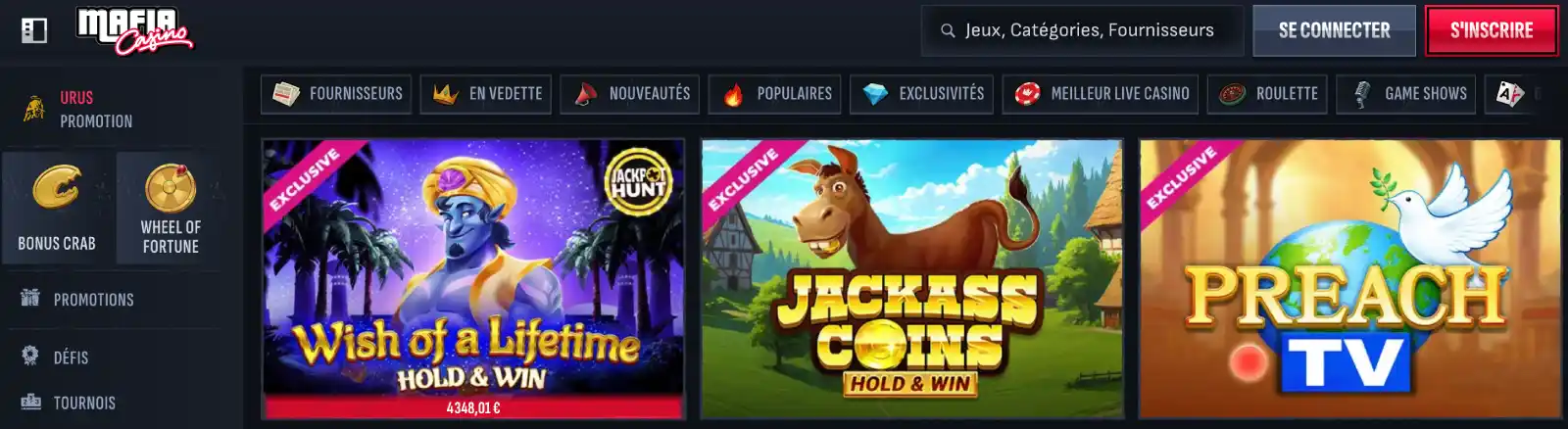Open the Game Shows category

coord(1406,94)
